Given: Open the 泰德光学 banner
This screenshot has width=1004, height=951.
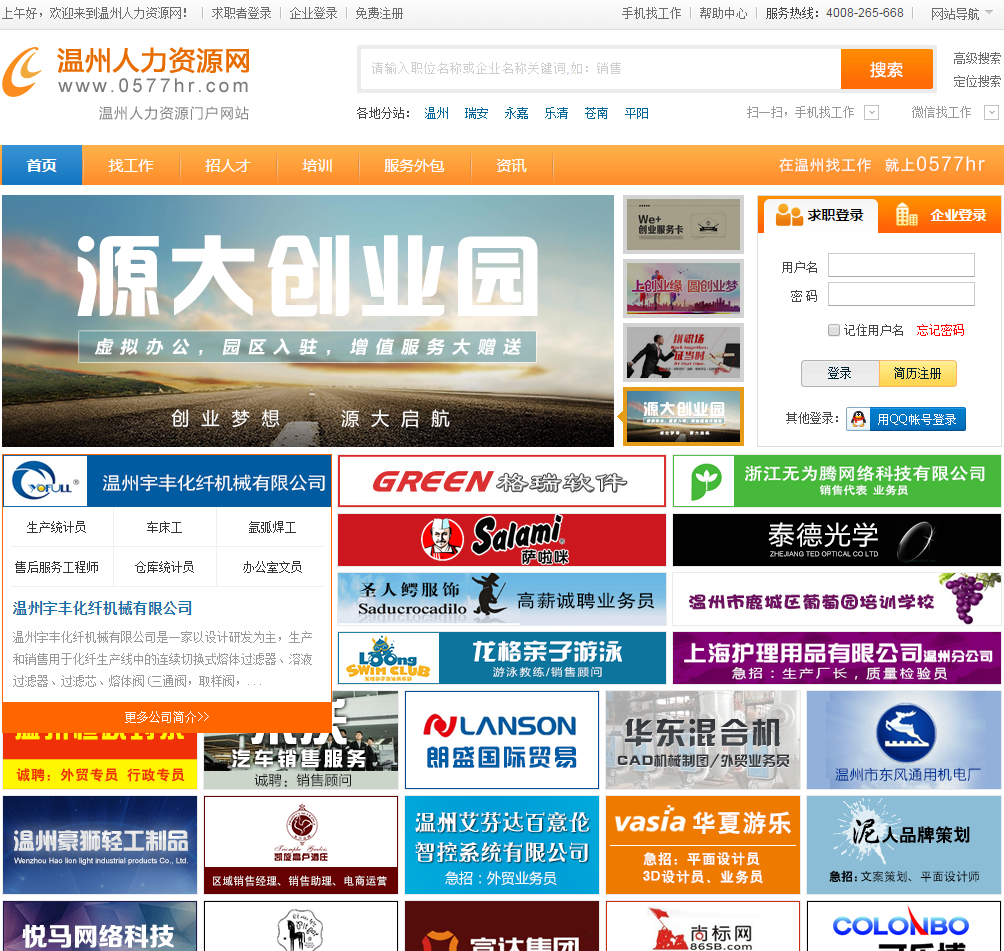Looking at the screenshot, I should coord(836,540).
